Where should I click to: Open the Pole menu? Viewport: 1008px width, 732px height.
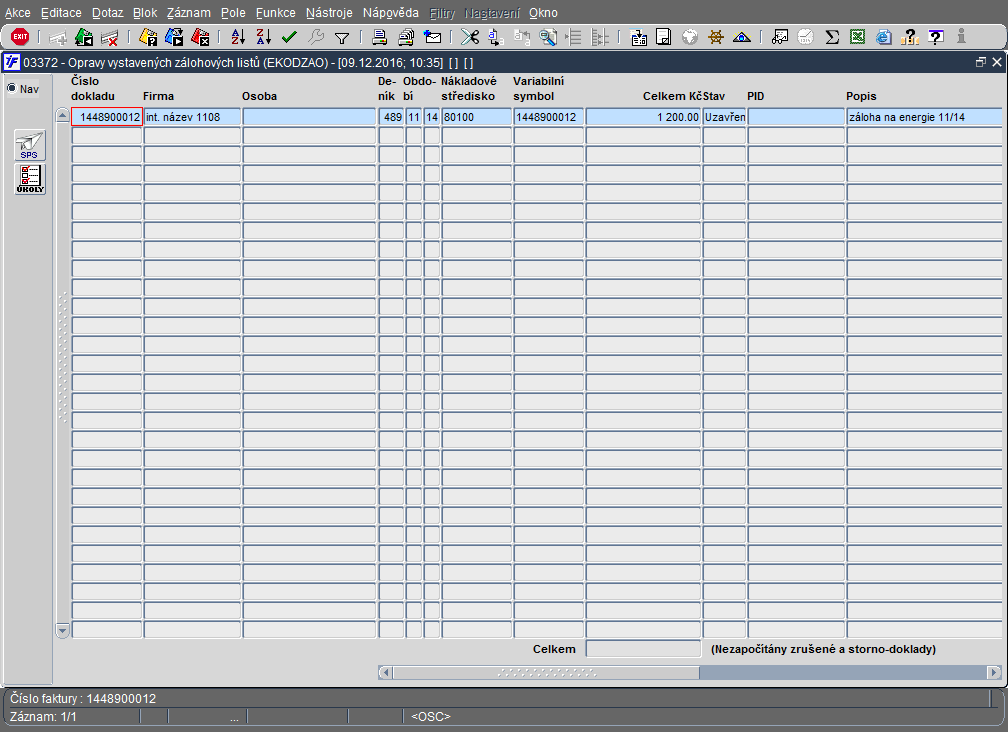click(x=233, y=13)
